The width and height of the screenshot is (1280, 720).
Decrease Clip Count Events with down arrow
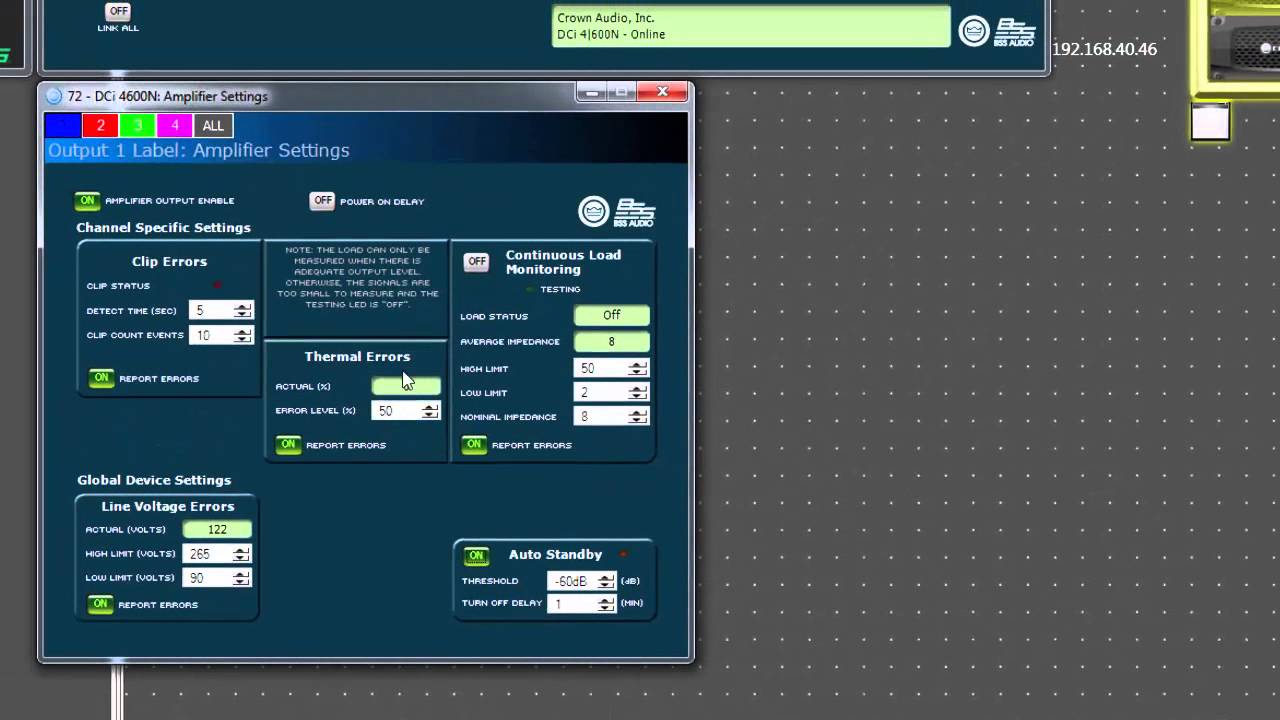243,339
